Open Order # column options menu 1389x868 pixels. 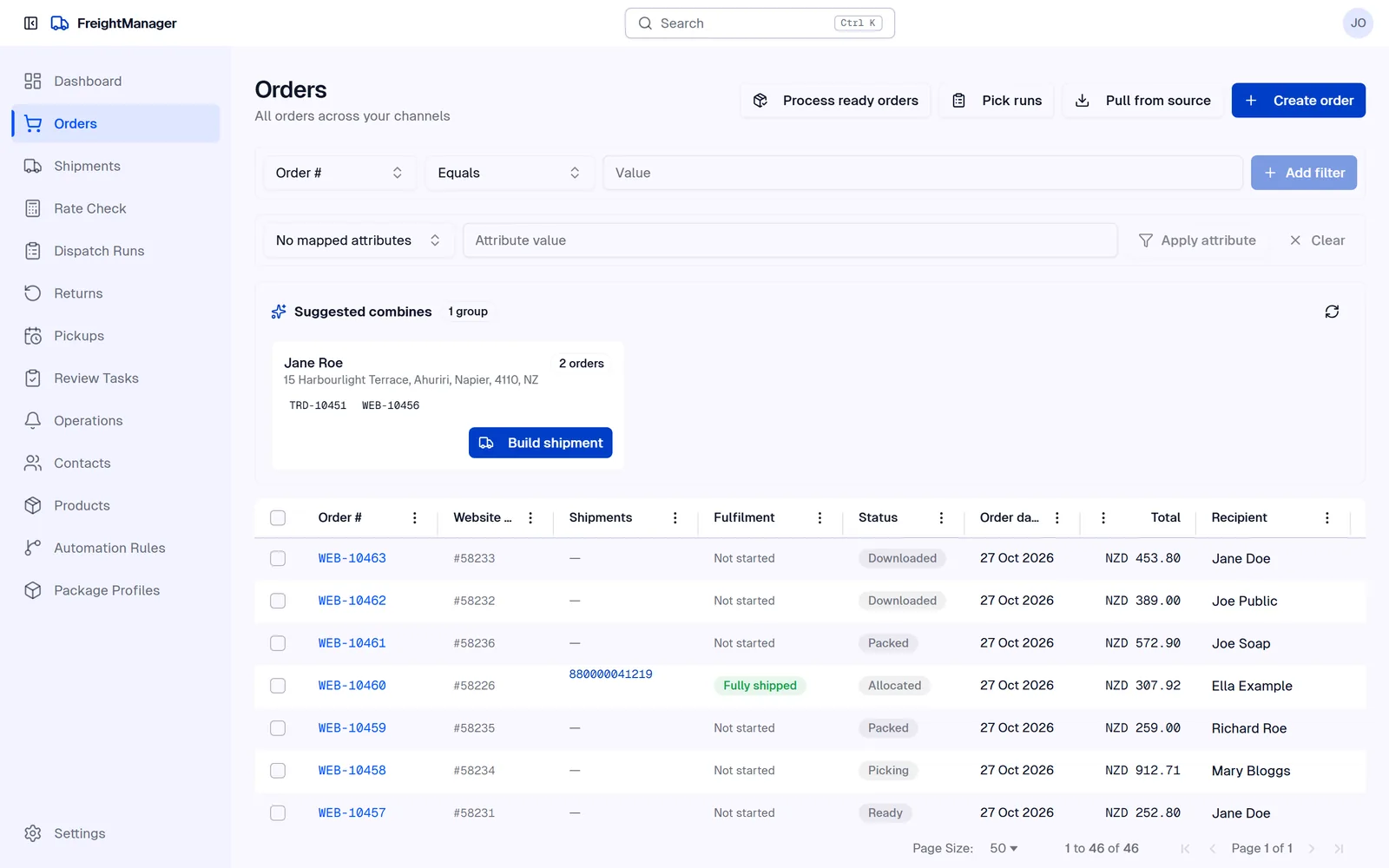click(x=415, y=518)
